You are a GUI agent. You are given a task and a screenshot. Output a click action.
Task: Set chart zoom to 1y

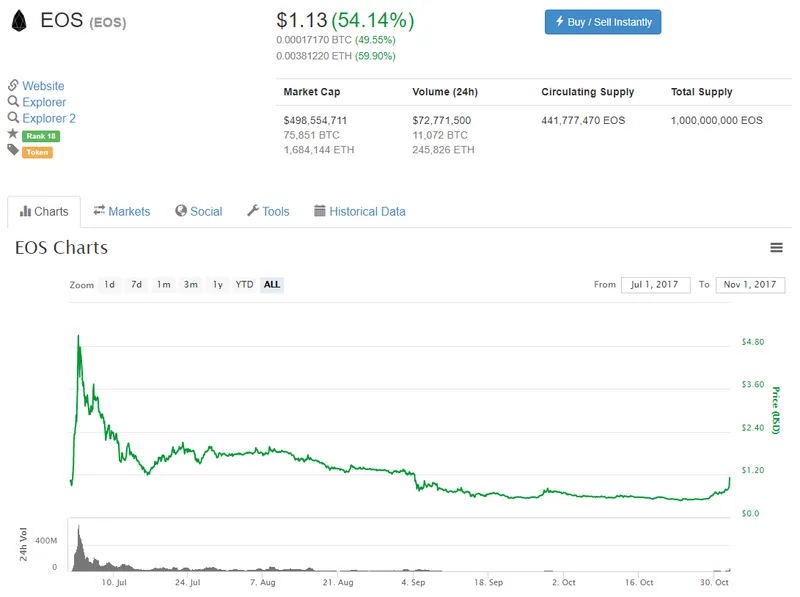[218, 284]
